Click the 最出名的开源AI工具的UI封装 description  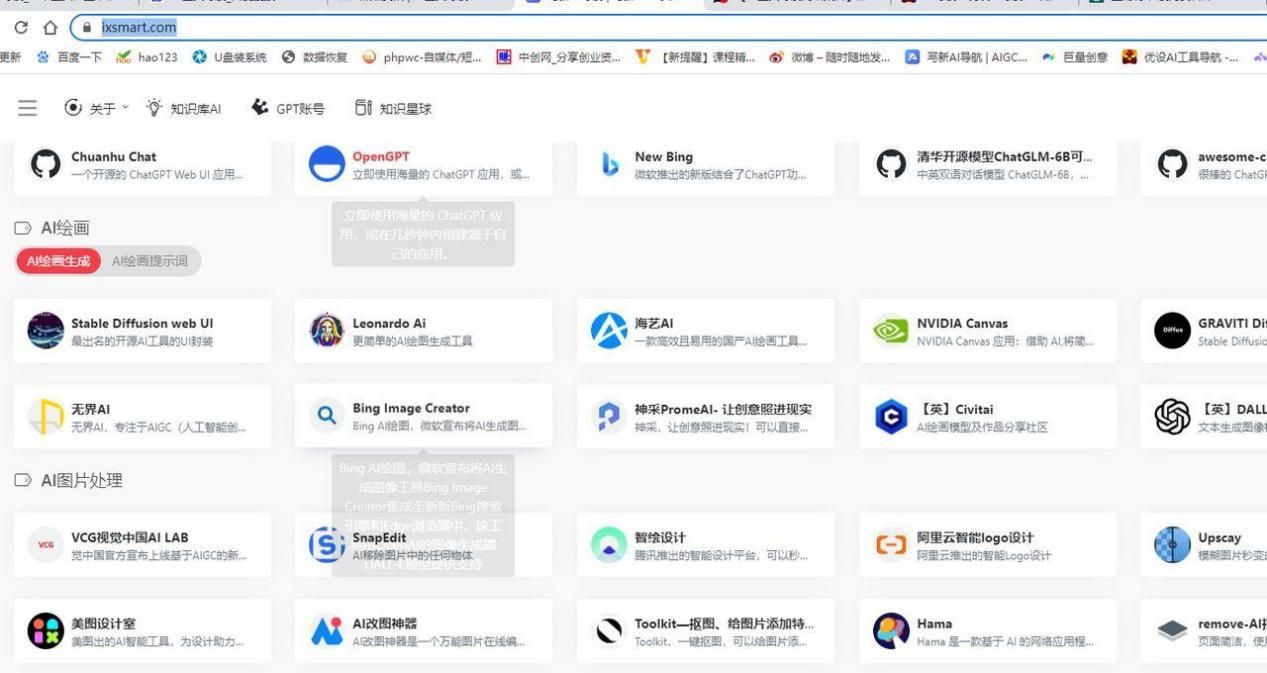[142, 341]
